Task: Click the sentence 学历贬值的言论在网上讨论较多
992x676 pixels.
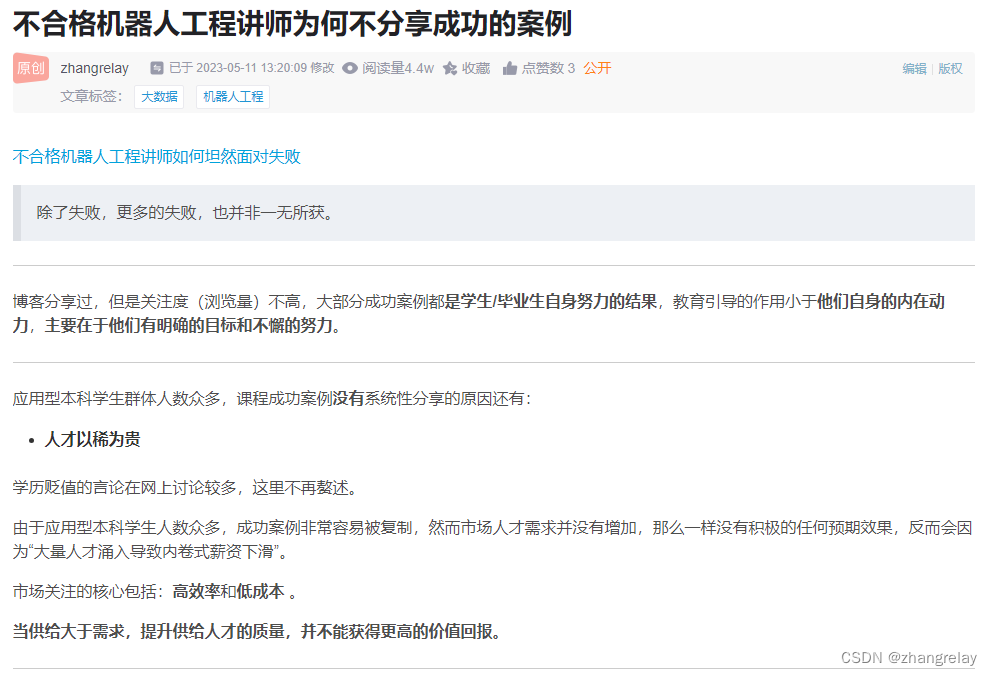Action: (187, 488)
